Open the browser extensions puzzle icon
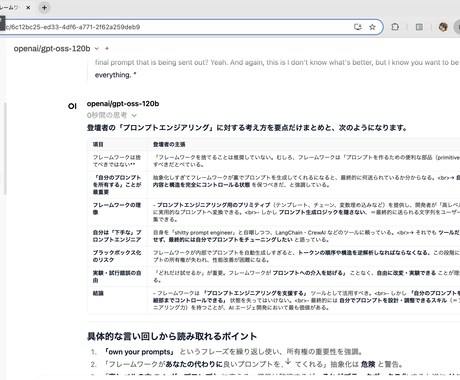The image size is (460, 380). click(395, 27)
